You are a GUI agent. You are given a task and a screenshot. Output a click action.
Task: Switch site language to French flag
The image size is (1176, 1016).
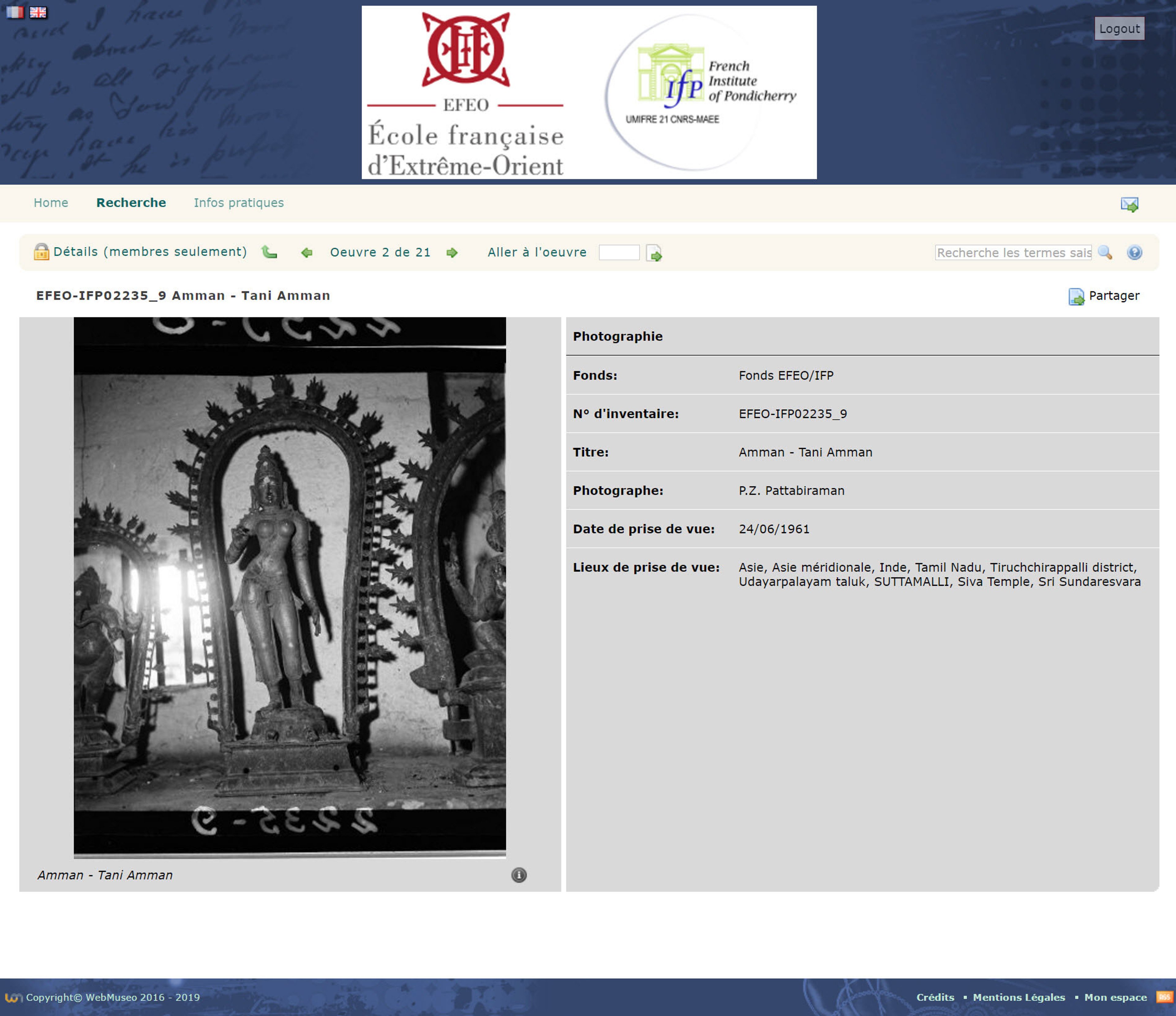(15, 12)
